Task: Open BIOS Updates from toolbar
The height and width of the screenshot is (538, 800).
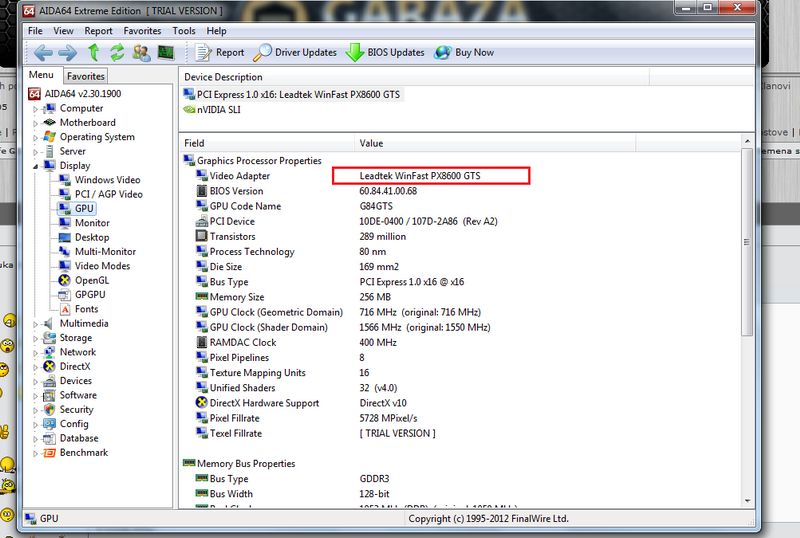Action: click(385, 53)
